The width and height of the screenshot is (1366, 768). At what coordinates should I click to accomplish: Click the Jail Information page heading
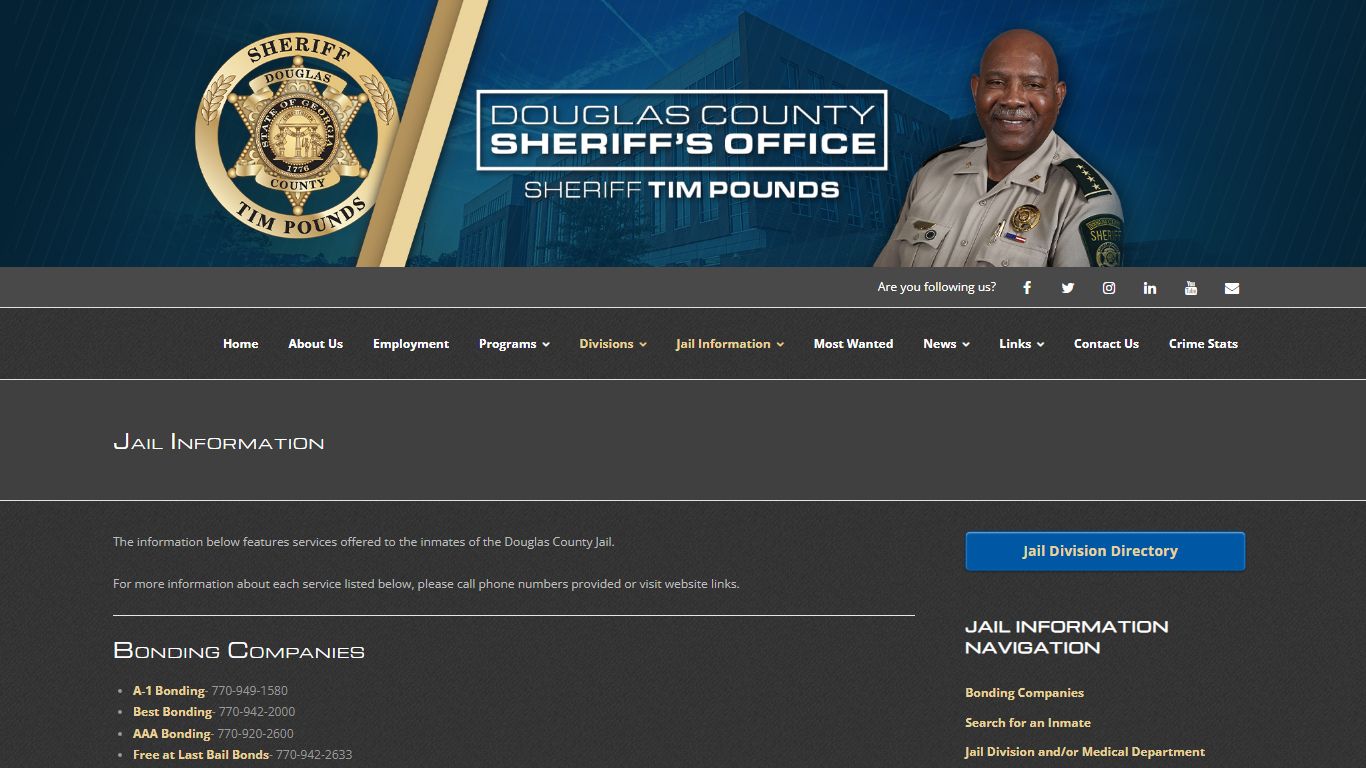click(219, 442)
